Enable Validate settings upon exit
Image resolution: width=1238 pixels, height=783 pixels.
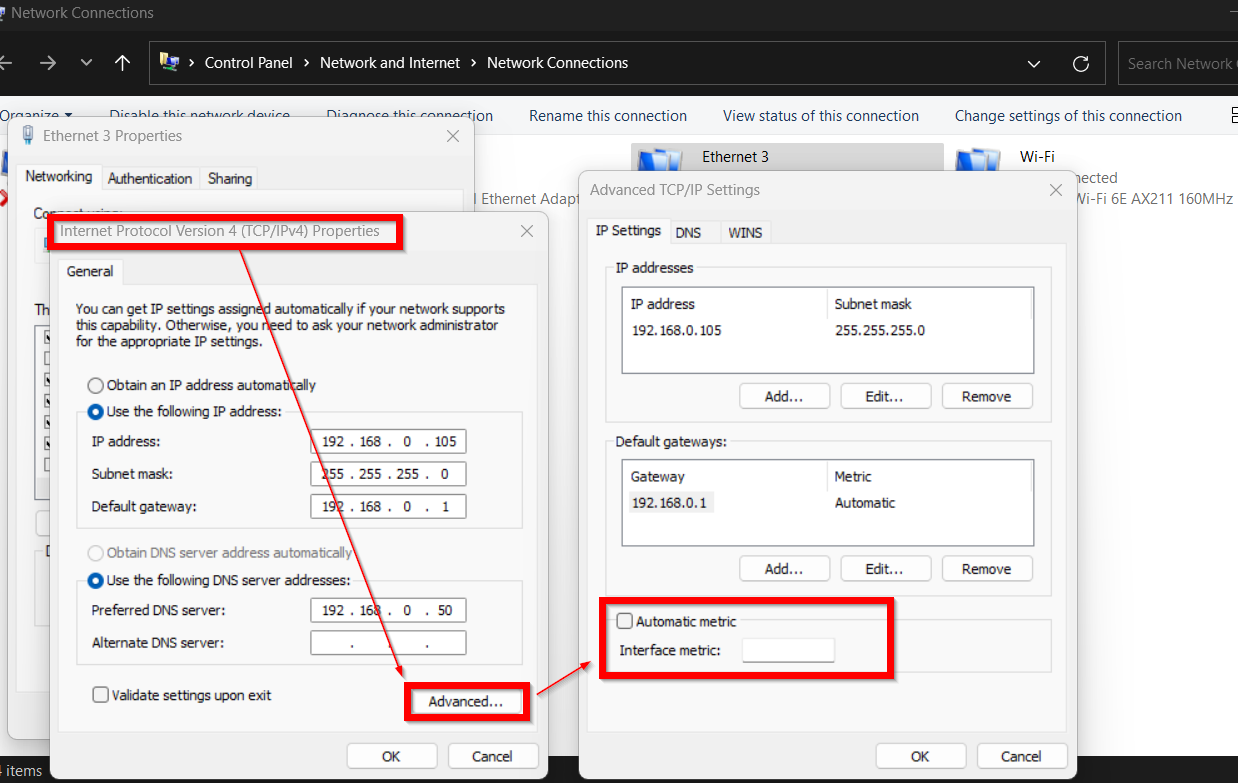point(182,695)
